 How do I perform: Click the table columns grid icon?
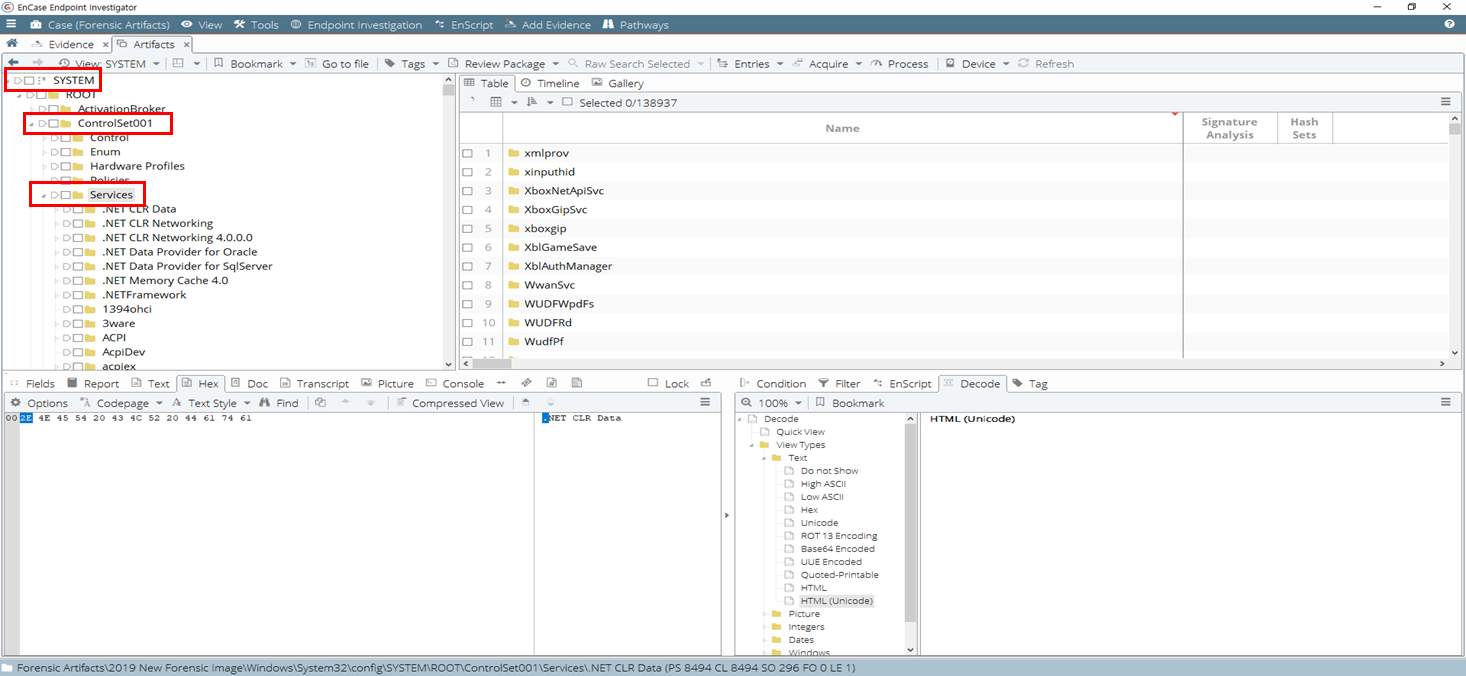[496, 102]
